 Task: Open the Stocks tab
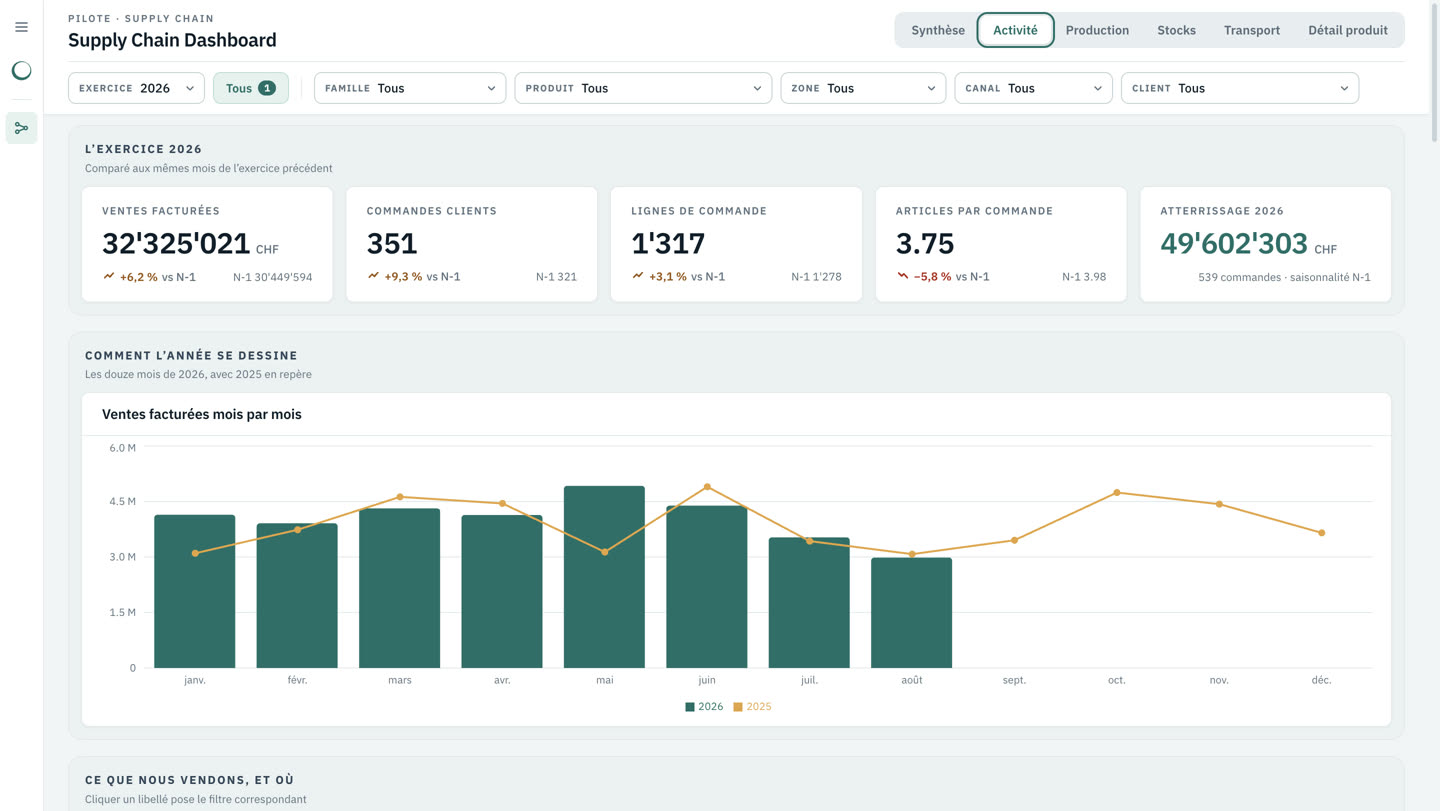click(1176, 30)
